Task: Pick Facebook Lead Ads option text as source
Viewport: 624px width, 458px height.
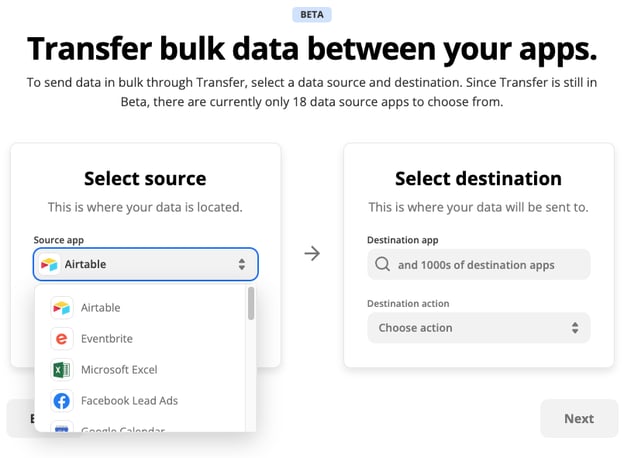Action: (129, 401)
